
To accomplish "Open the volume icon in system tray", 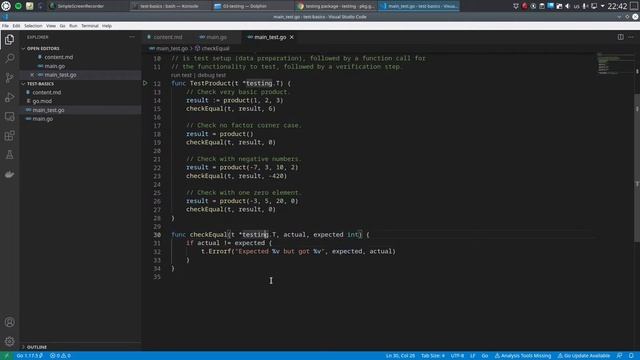I will pos(567,6).
